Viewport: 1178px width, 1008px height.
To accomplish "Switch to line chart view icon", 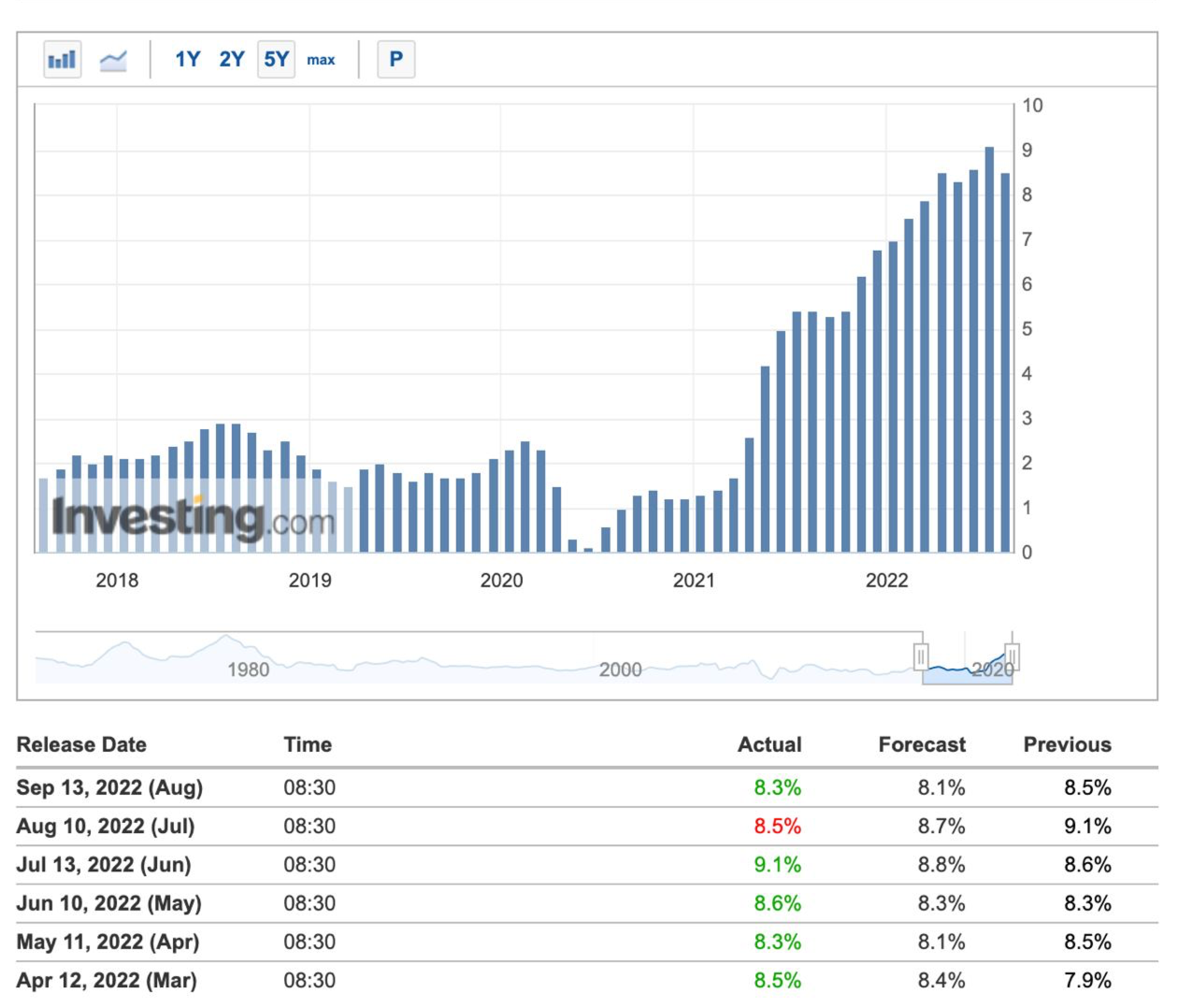I will [113, 59].
